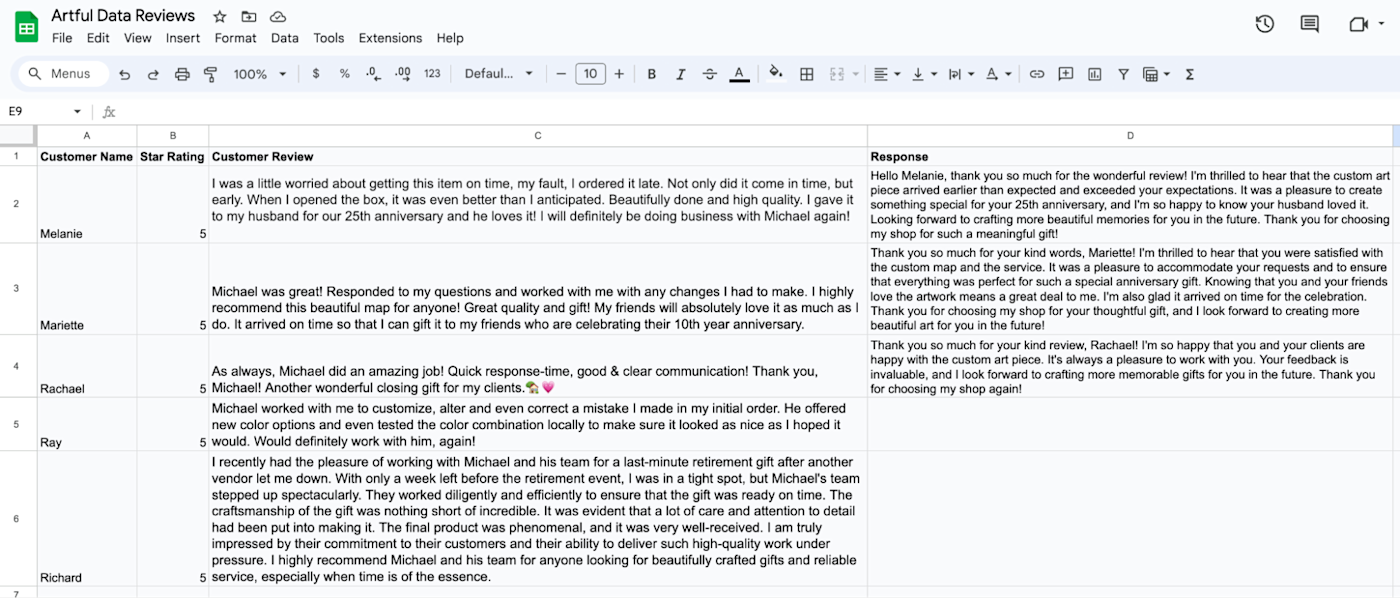
Task: Open the Extensions menu
Action: pos(390,38)
